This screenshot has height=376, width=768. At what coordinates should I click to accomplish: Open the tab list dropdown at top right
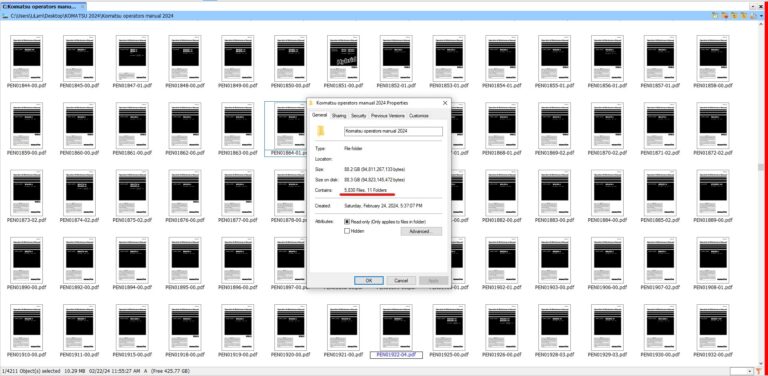(x=753, y=7)
